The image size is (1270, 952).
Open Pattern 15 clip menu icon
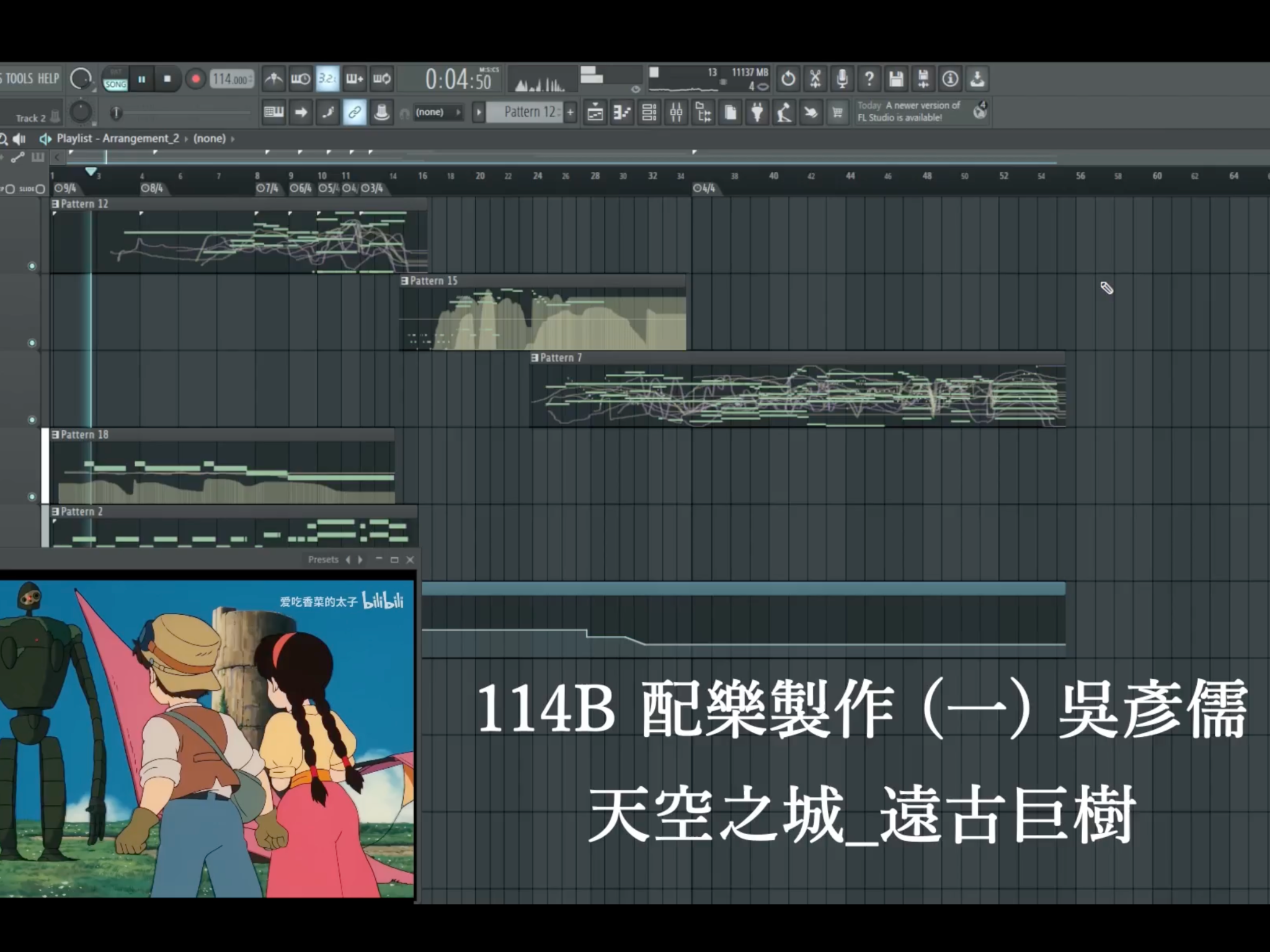404,281
